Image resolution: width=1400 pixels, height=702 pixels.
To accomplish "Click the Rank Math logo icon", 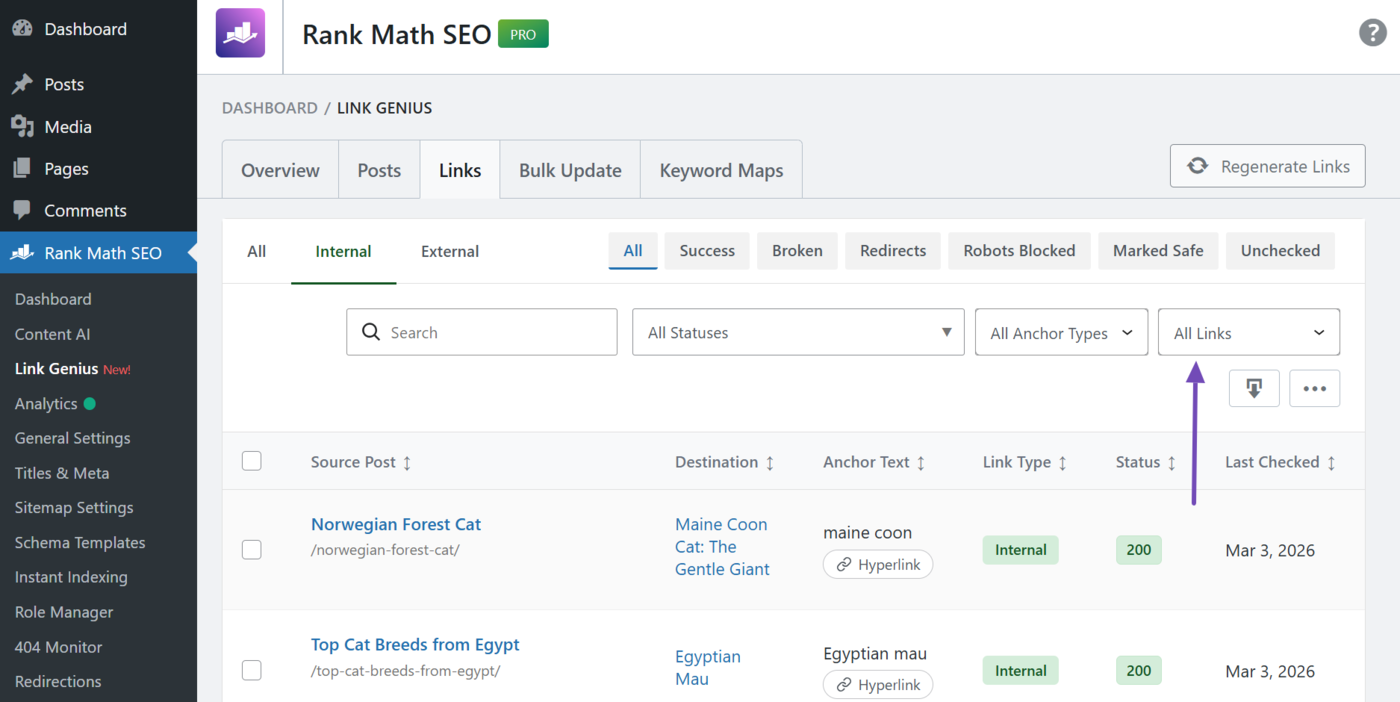I will click(x=239, y=33).
